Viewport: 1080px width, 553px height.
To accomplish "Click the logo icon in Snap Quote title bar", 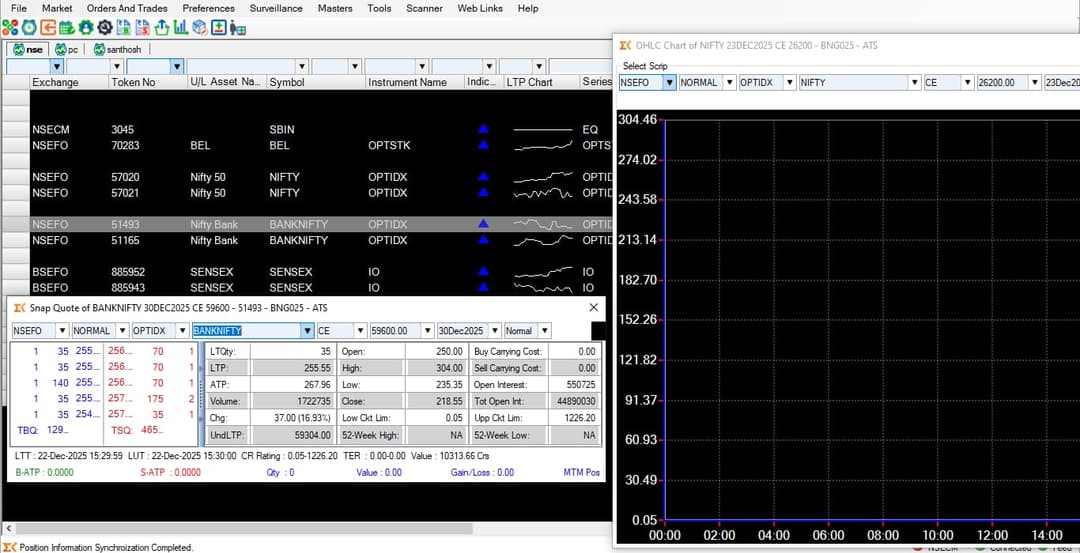I will point(19,308).
